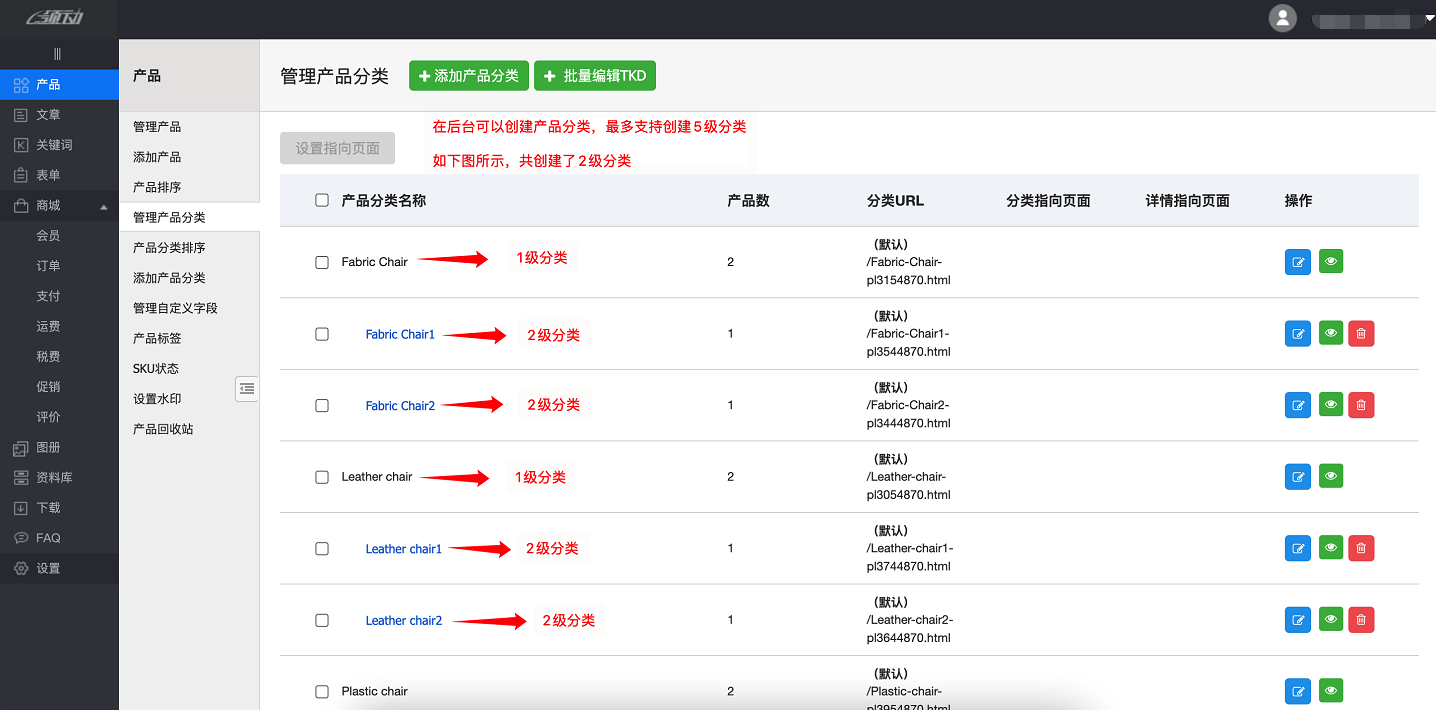The image size is (1436, 710).
Task: Toggle the select-all checkbox in table header
Action: pyautogui.click(x=322, y=200)
